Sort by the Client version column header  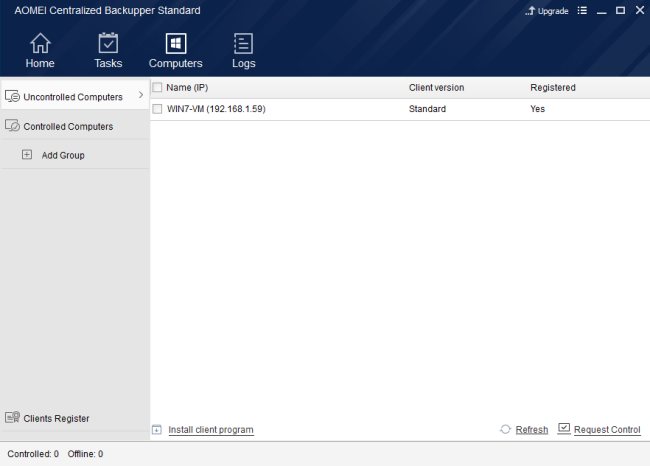[x=437, y=87]
